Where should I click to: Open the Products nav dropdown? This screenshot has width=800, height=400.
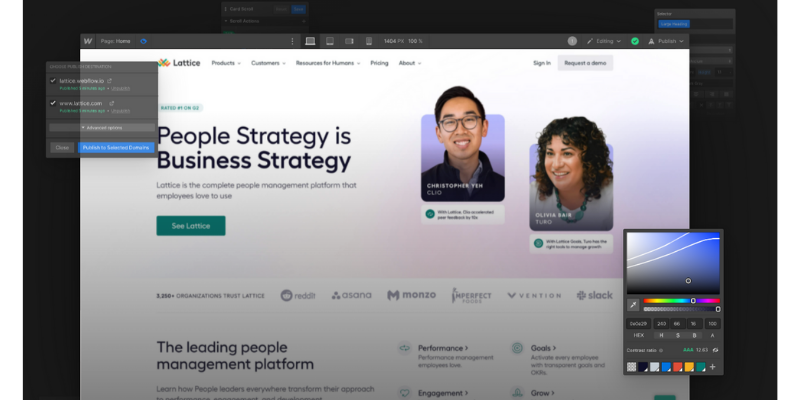pos(226,63)
